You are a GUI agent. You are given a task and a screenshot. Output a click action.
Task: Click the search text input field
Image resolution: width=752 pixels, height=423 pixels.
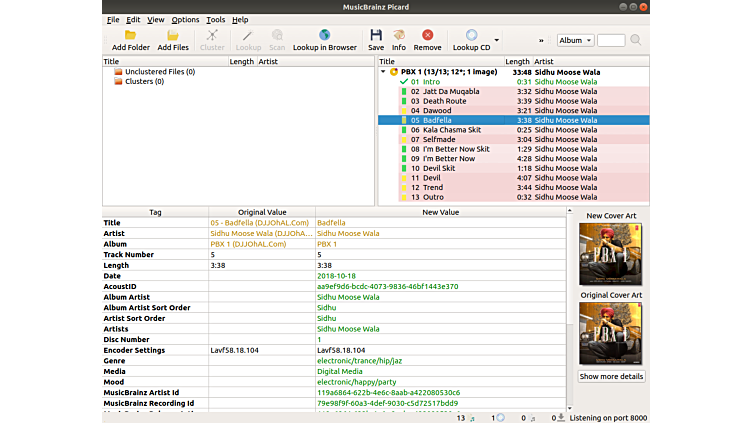(611, 40)
